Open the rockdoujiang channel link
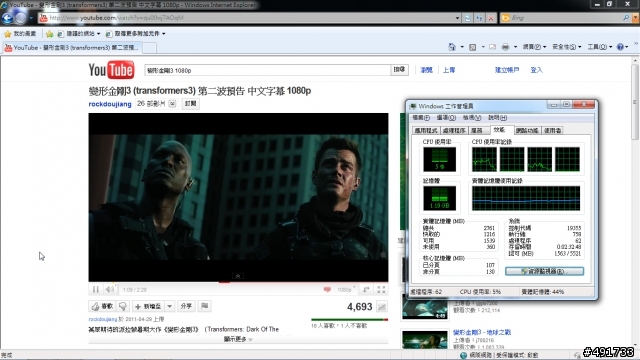The width and height of the screenshot is (640, 360). coord(110,104)
